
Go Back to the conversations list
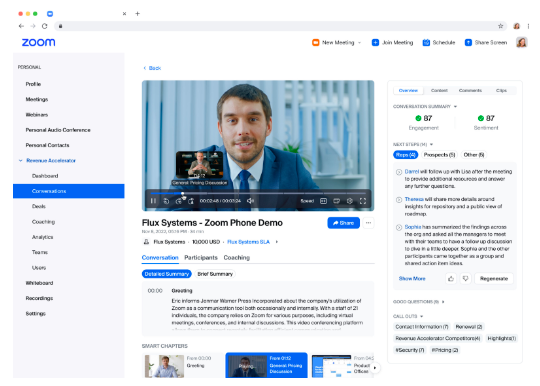[x=152, y=68]
